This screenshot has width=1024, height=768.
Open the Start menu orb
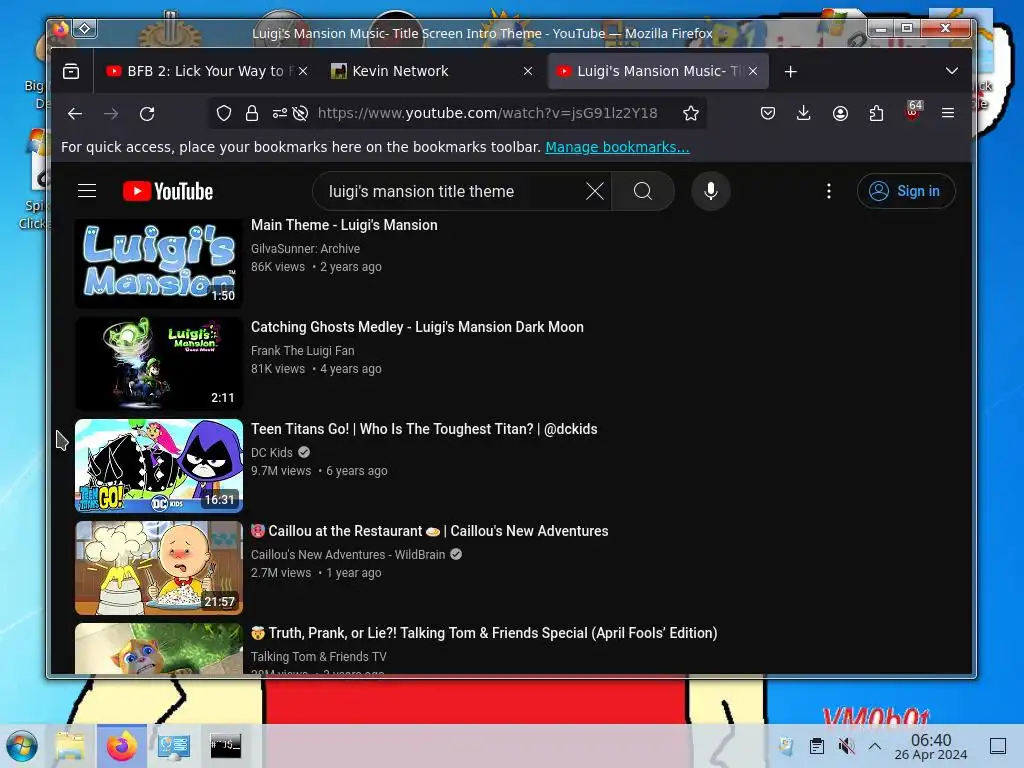[x=22, y=746]
